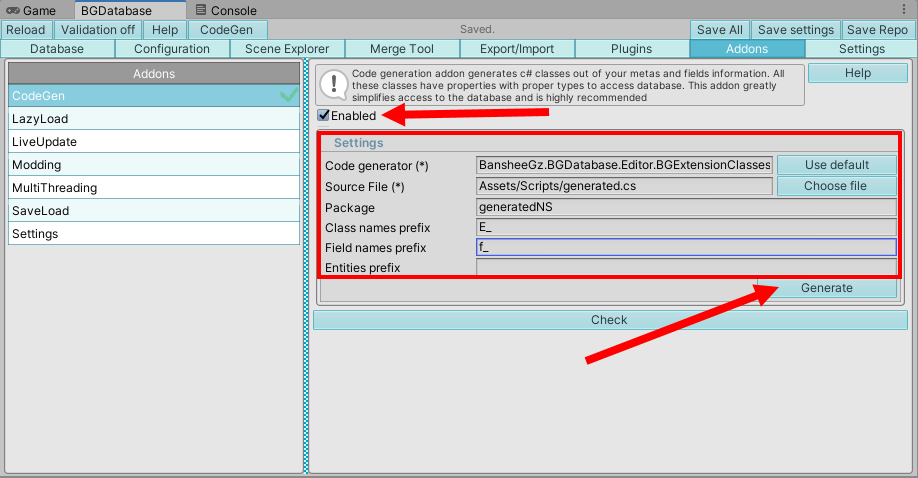Click the Source File path field

click(624, 186)
